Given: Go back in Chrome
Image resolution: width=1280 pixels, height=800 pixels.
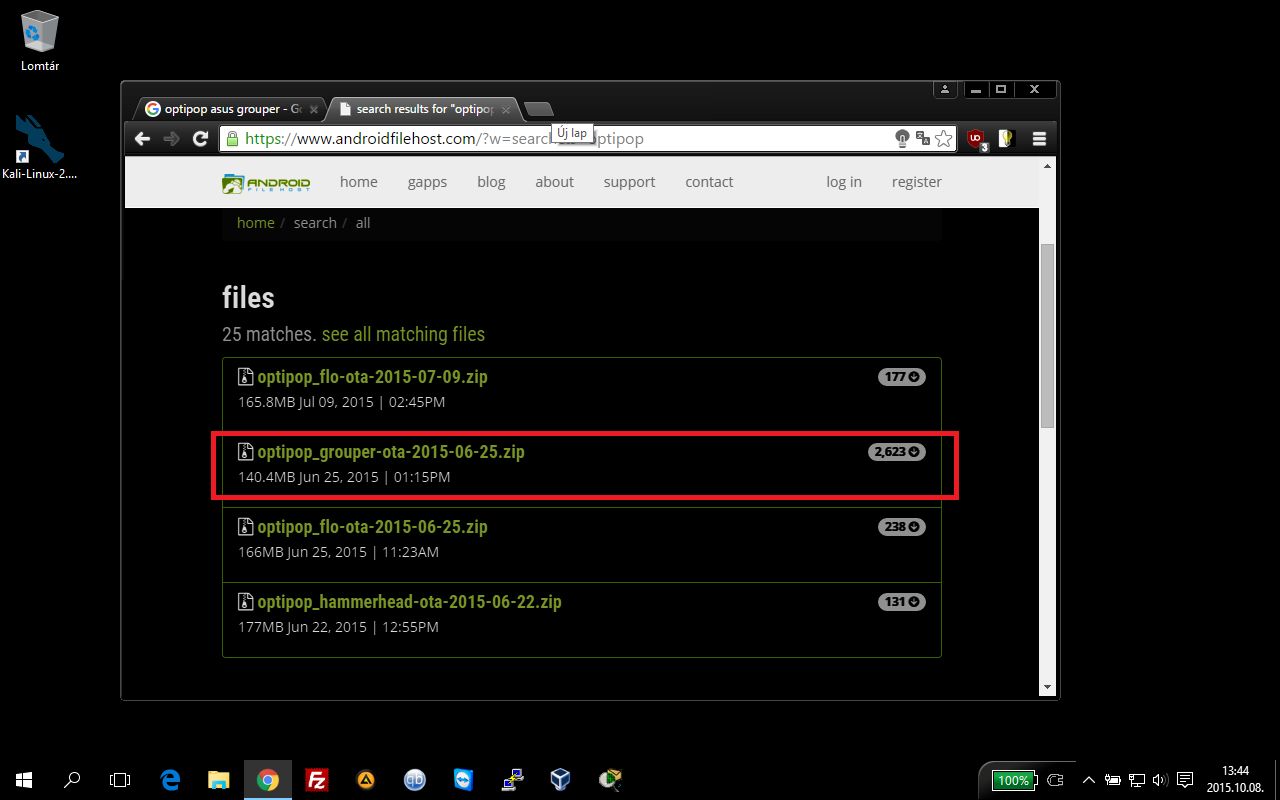Looking at the screenshot, I should [x=142, y=139].
